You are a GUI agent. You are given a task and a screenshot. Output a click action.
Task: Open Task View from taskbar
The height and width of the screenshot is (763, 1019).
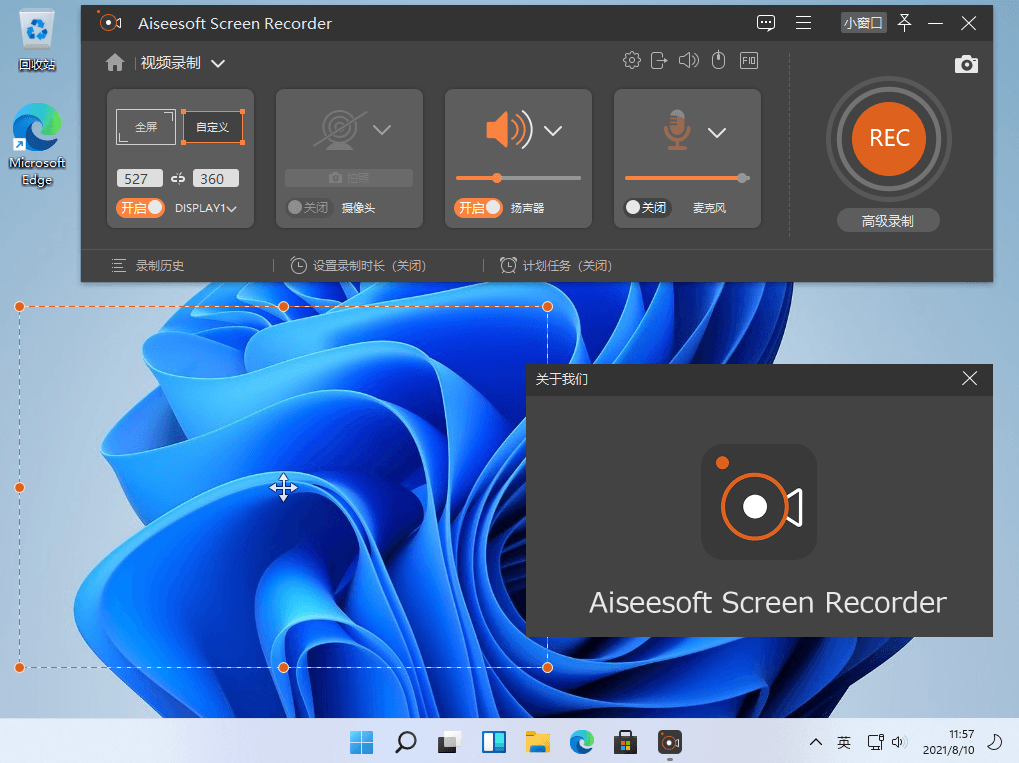pyautogui.click(x=449, y=742)
